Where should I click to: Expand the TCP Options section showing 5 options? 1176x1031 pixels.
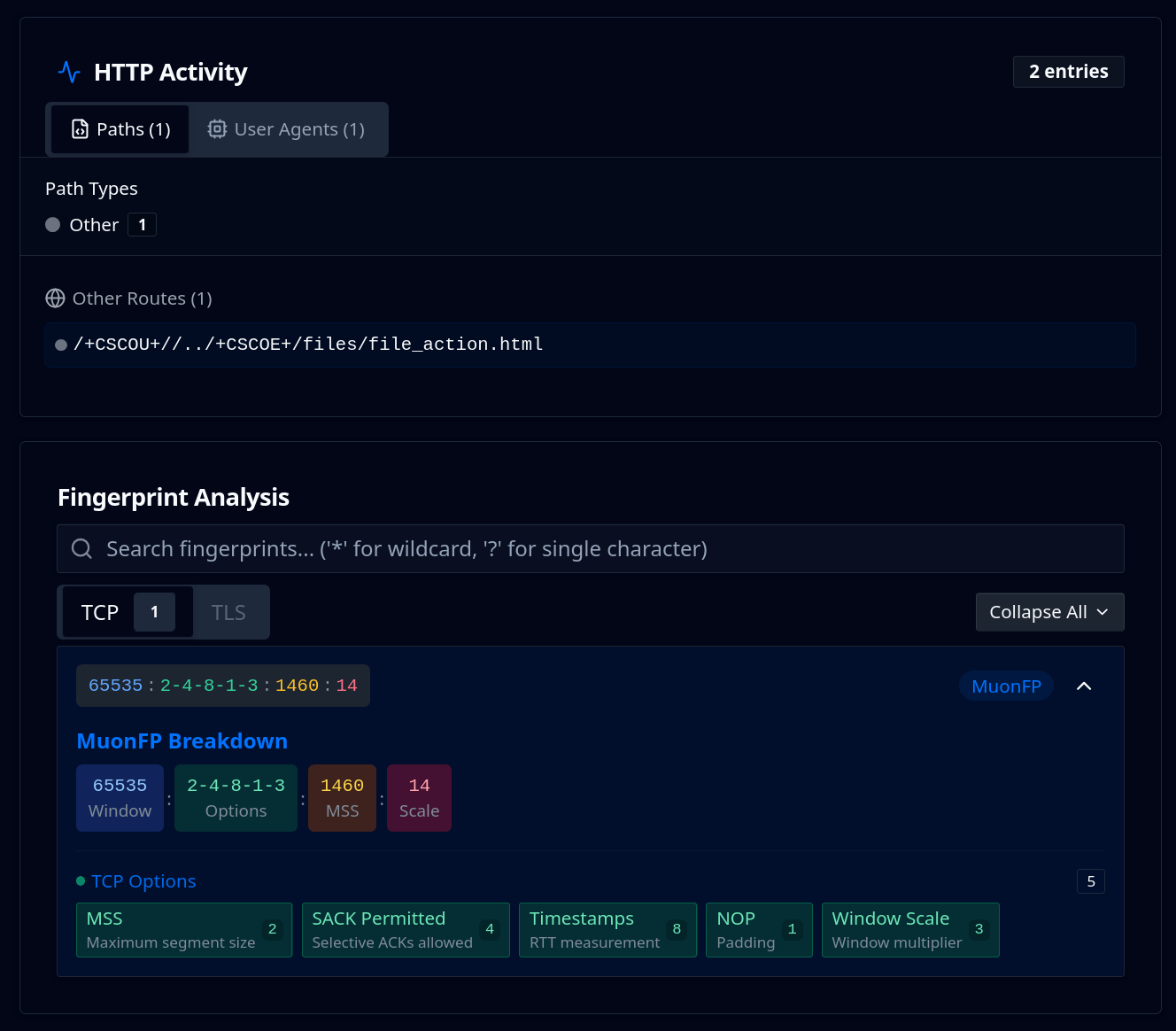point(143,880)
